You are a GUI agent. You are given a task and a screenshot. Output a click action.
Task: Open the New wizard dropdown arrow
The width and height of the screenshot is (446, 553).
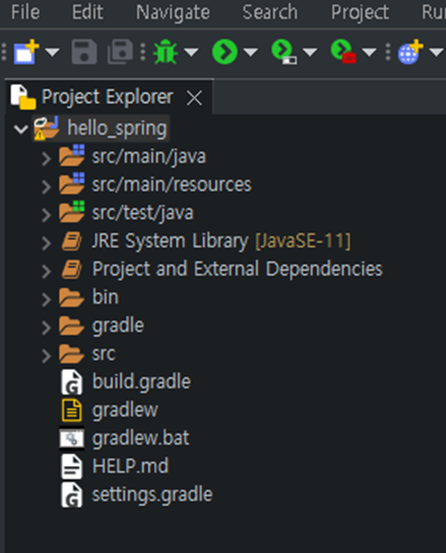click(x=52, y=53)
